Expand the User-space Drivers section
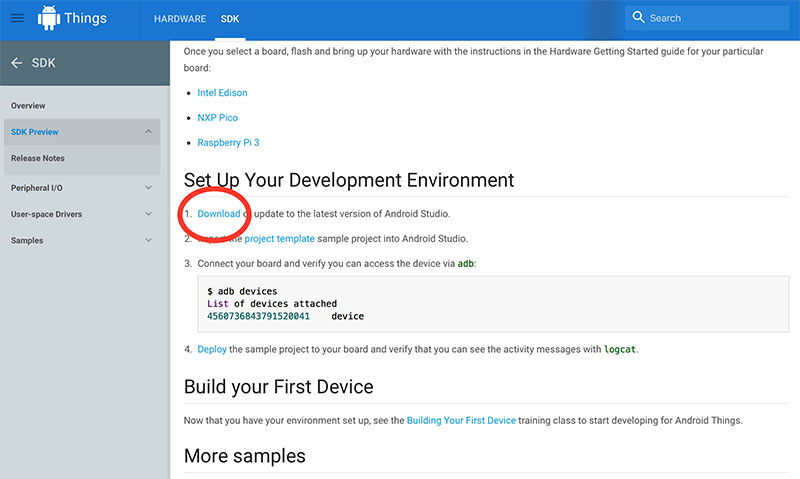Viewport: 800px width, 479px height. tap(148, 214)
